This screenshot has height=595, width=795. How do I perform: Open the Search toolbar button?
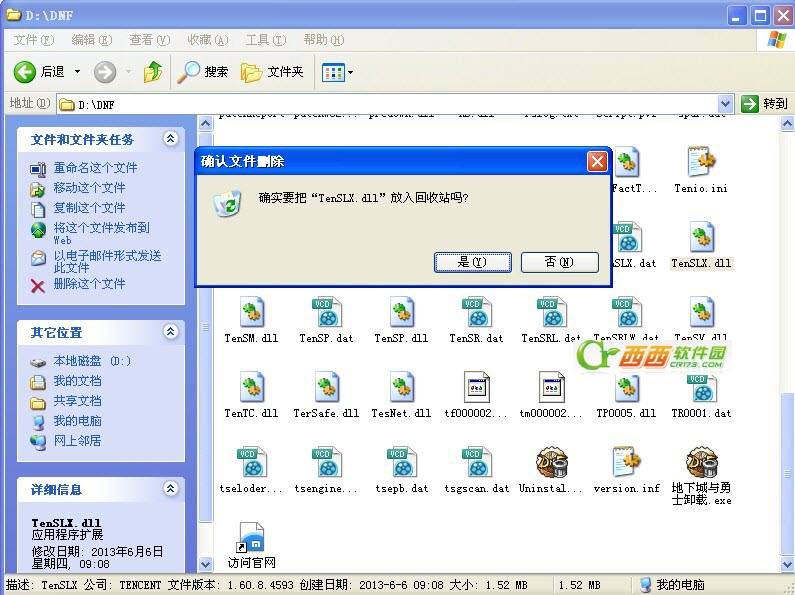[x=203, y=72]
